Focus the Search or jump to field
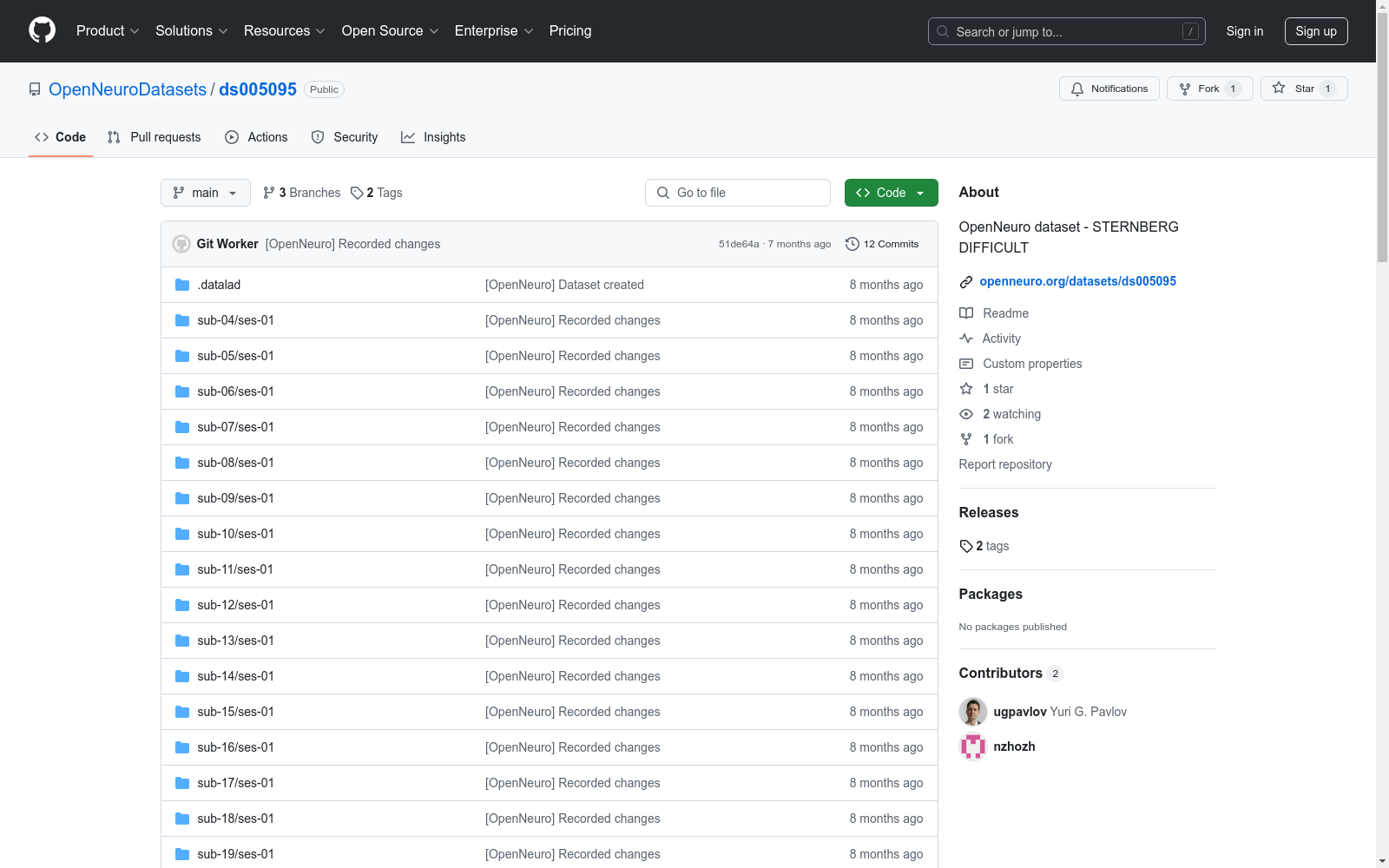The image size is (1389, 868). [1067, 31]
